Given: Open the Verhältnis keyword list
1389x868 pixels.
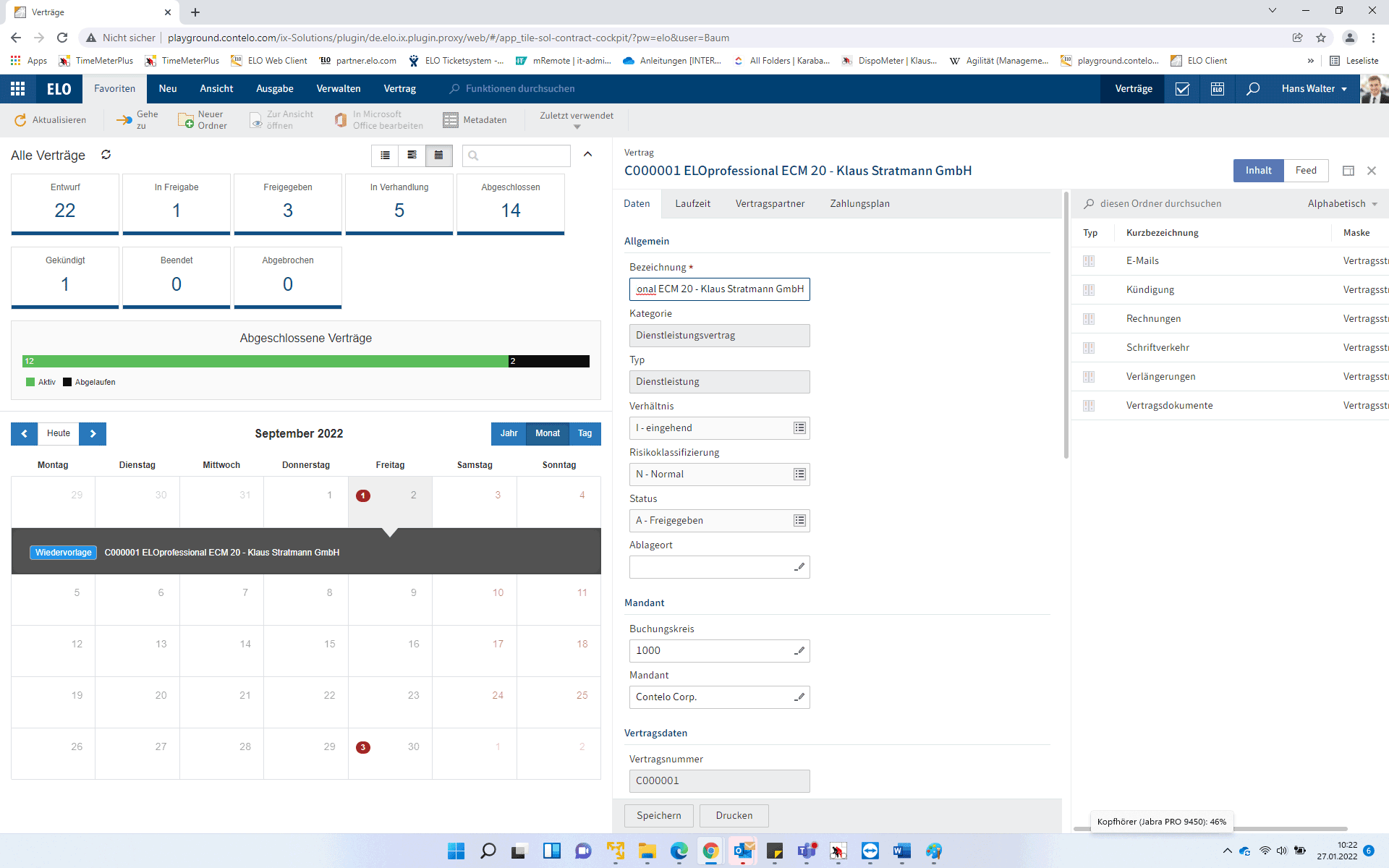Looking at the screenshot, I should click(799, 428).
